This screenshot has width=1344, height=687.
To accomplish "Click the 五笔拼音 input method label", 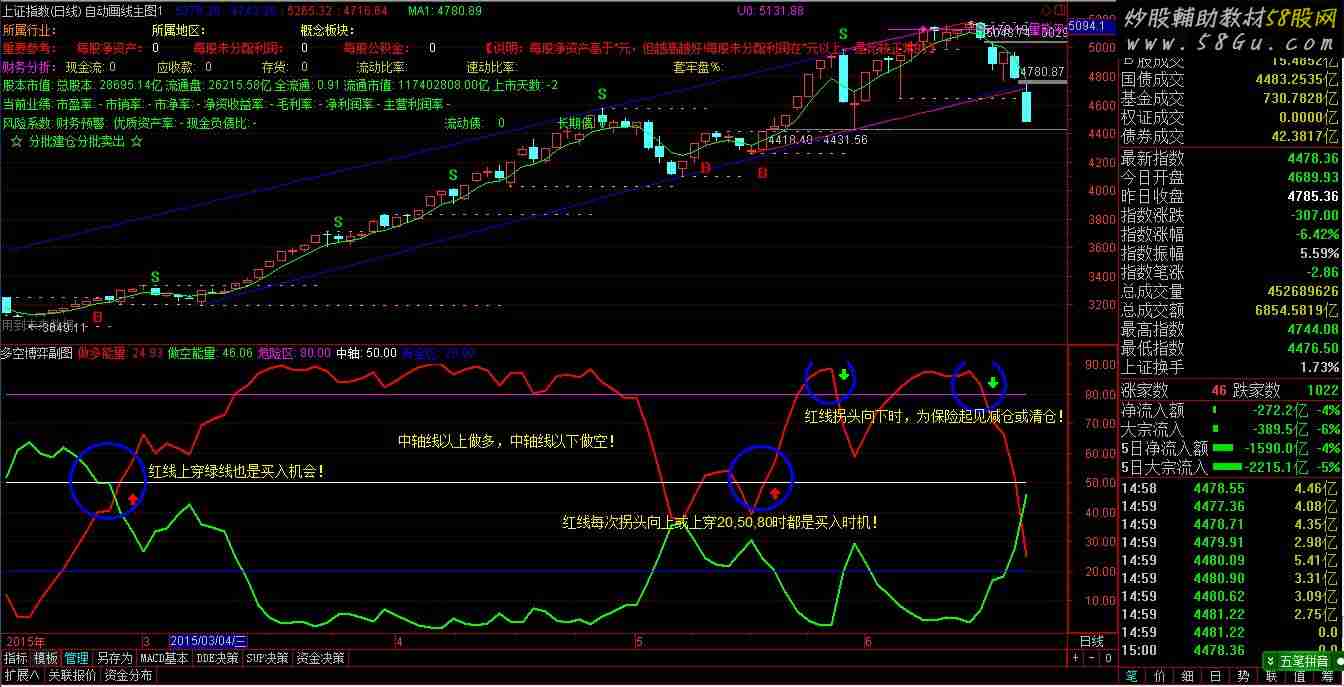I will pyautogui.click(x=1305, y=661).
